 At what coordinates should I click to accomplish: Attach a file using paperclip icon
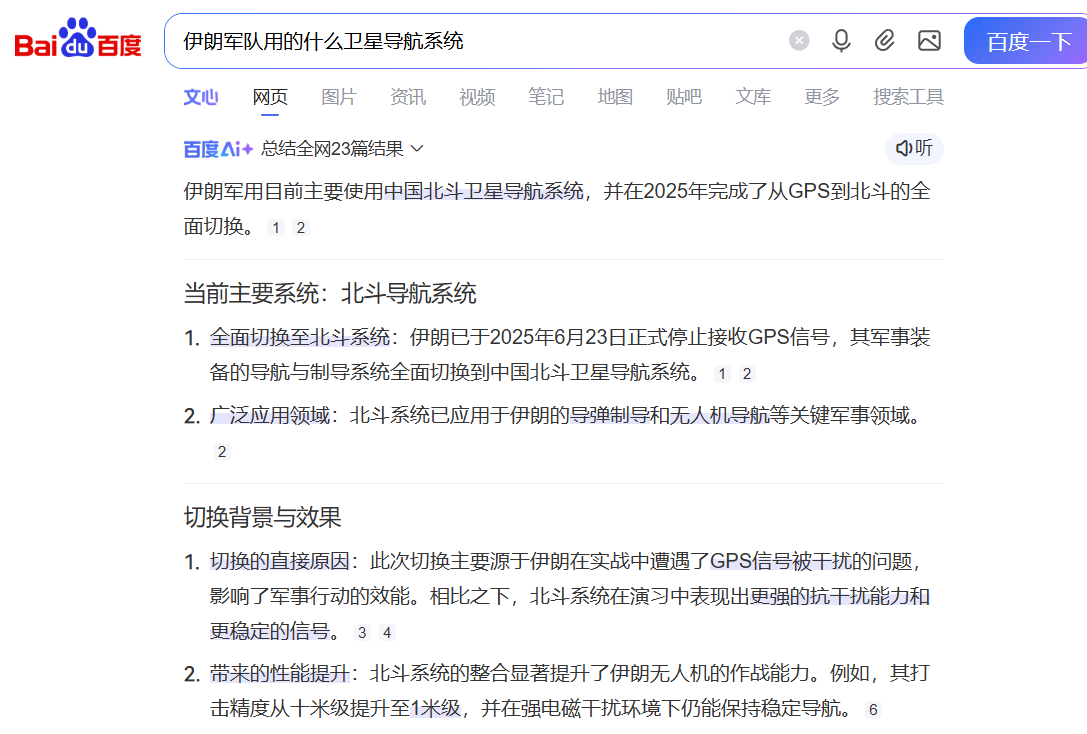pyautogui.click(x=884, y=41)
